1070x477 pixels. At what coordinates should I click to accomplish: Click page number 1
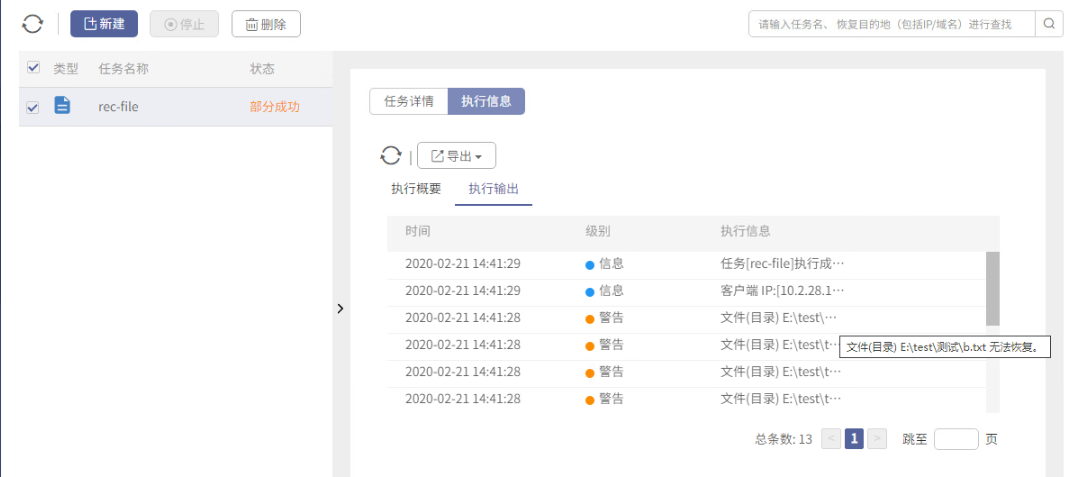[854, 439]
